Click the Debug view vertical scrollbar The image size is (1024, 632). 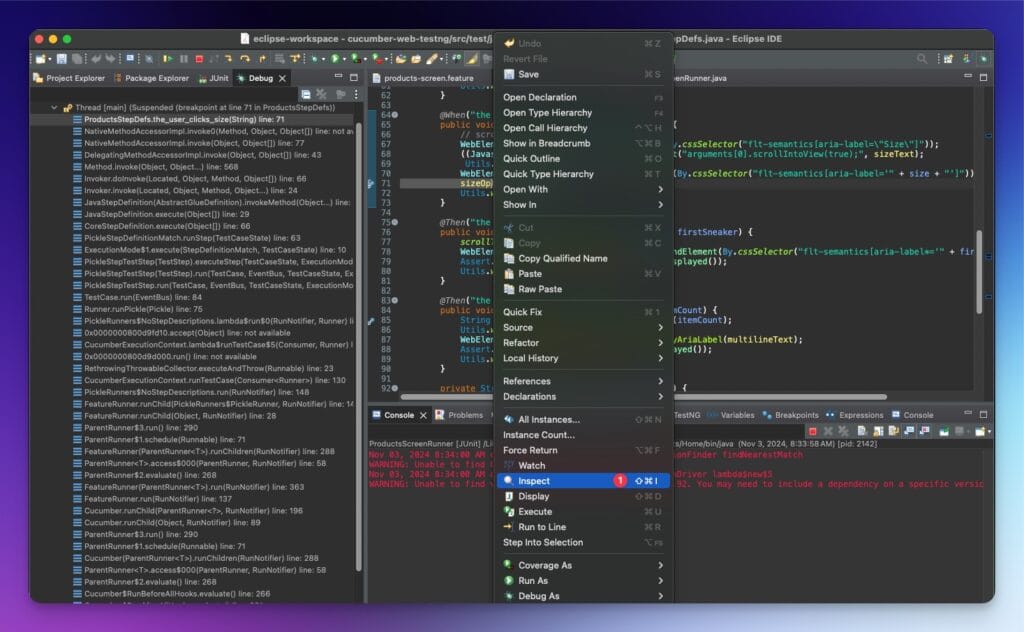tap(359, 346)
